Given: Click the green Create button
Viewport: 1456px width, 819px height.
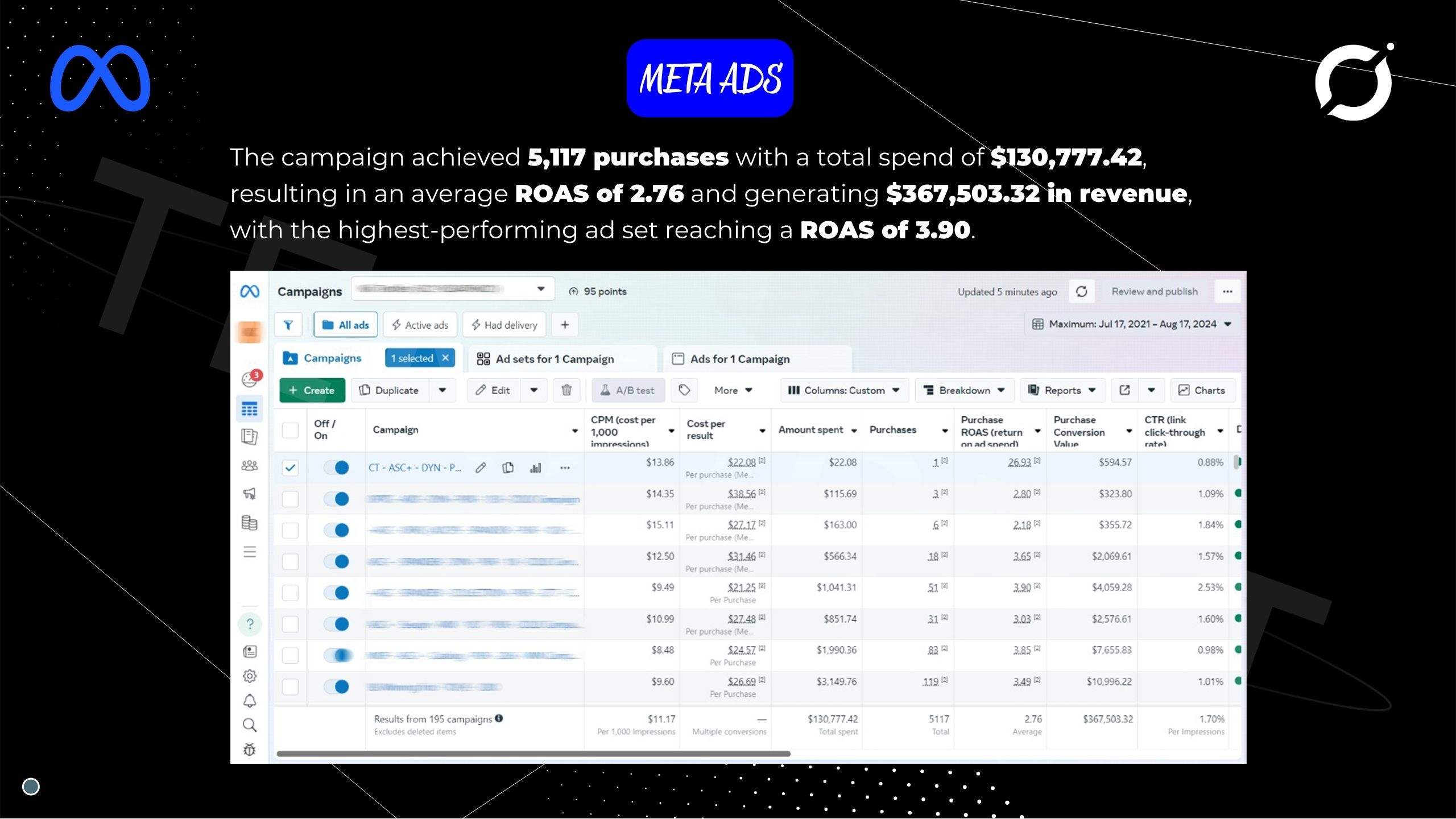Looking at the screenshot, I should coord(312,390).
